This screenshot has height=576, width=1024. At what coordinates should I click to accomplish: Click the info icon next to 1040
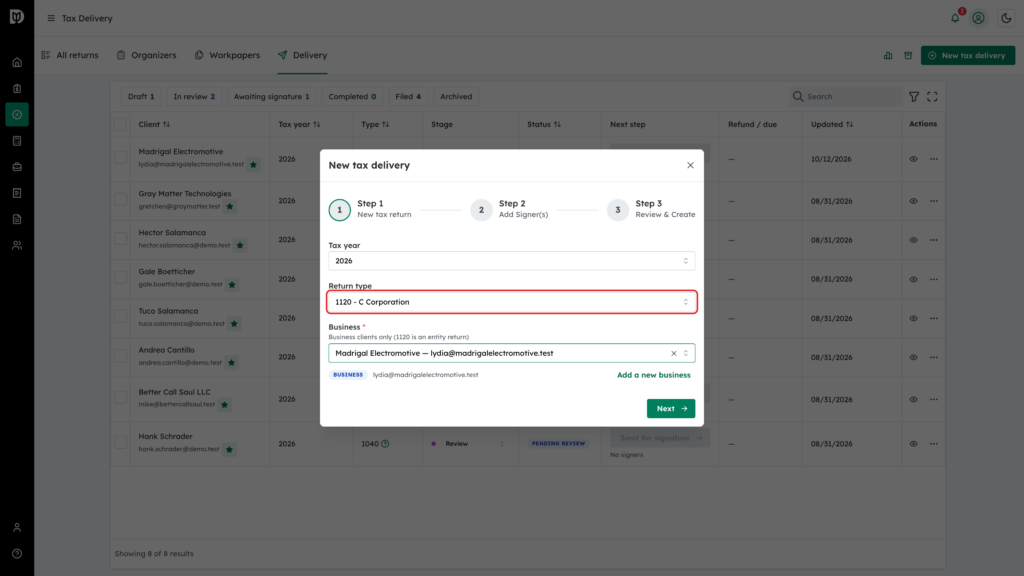[385, 443]
